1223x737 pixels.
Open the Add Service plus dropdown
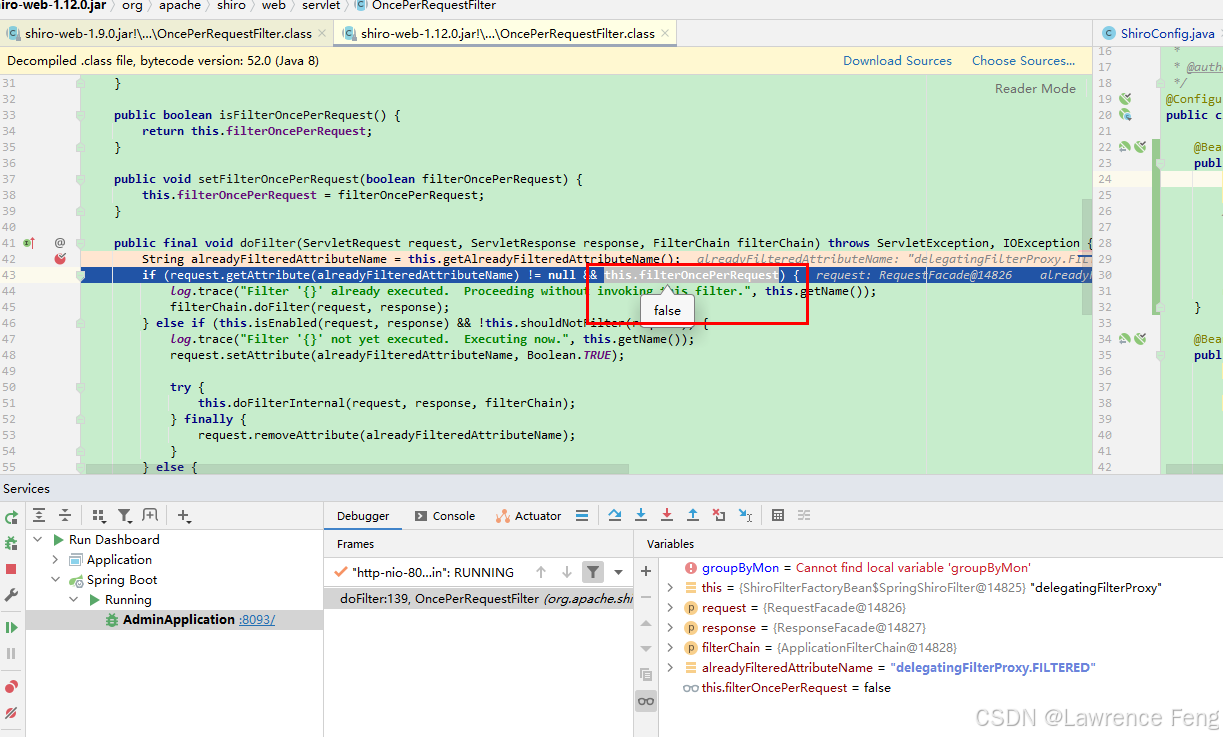[184, 516]
